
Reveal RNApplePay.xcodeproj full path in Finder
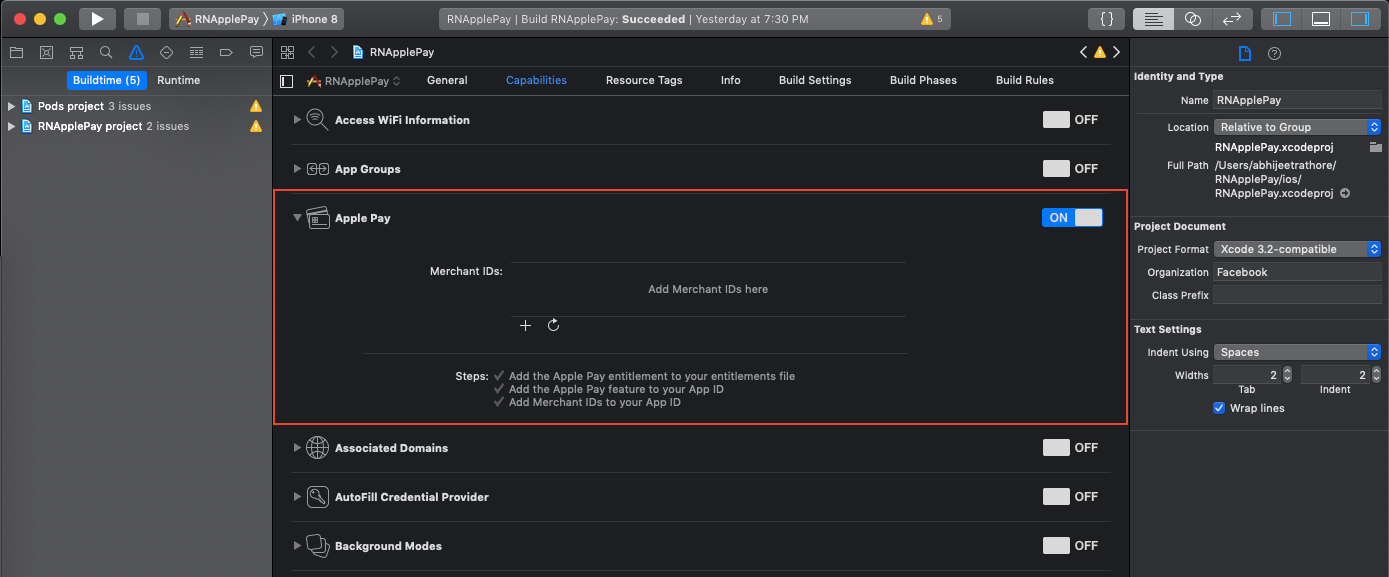click(x=1345, y=193)
